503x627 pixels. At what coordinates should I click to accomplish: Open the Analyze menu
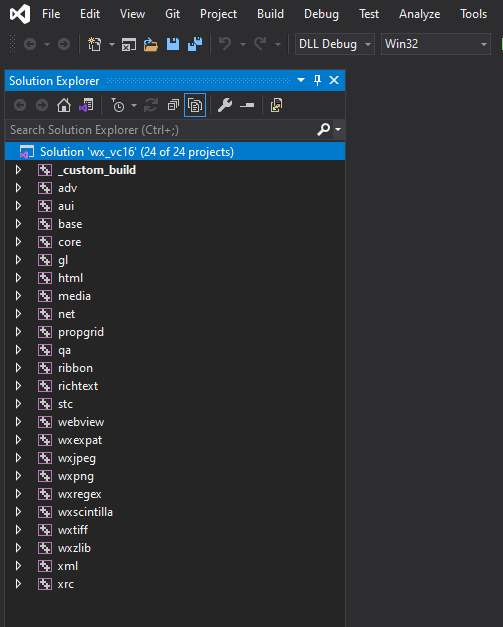pyautogui.click(x=419, y=14)
